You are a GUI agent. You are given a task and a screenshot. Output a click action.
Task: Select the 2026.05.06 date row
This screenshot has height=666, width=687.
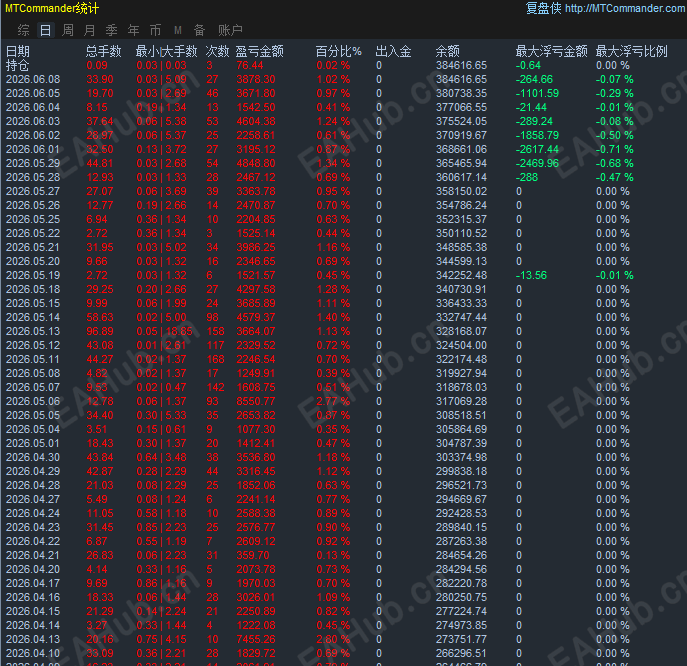pos(33,401)
